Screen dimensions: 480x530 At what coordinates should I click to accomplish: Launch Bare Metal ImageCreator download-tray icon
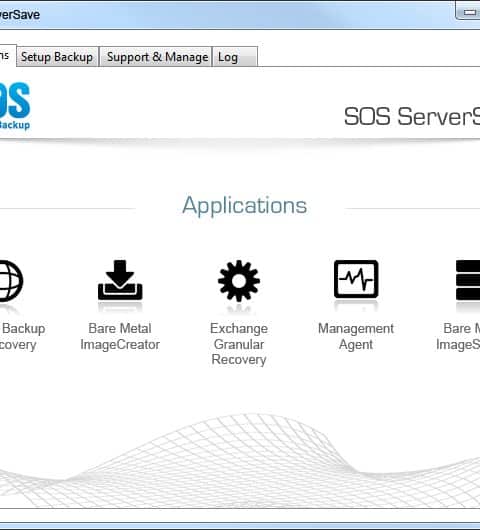(x=120, y=280)
